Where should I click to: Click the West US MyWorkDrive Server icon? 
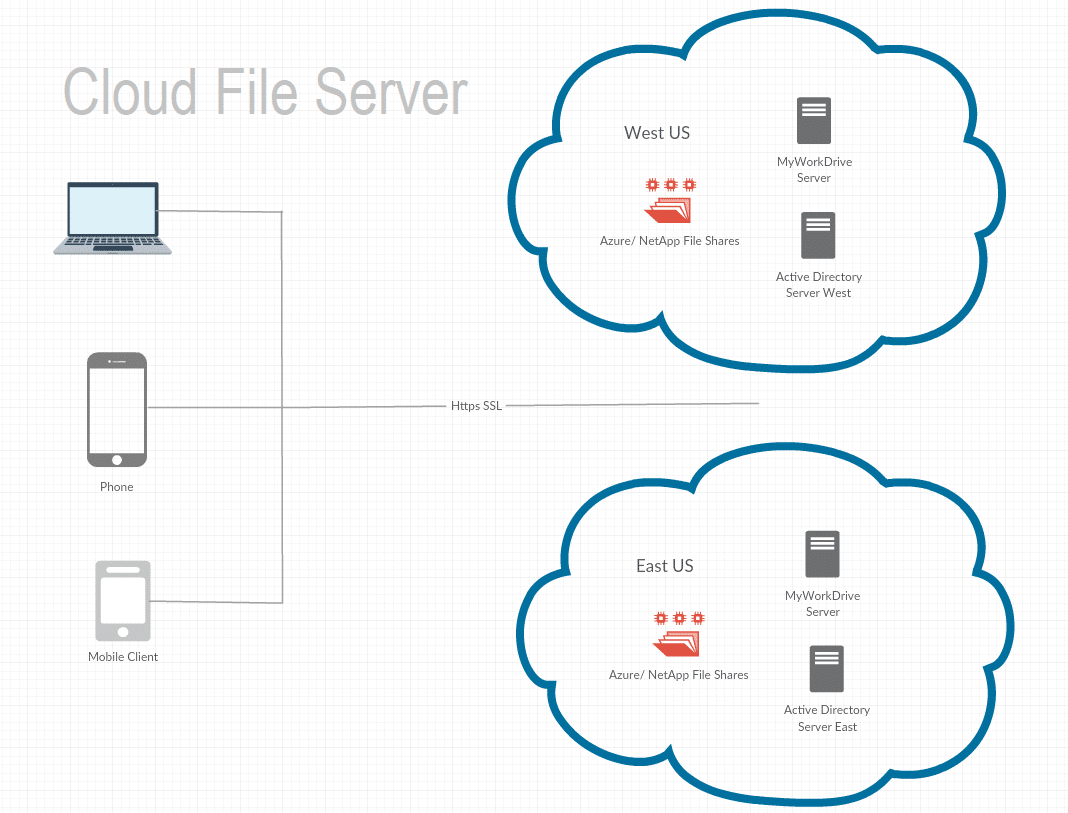[x=814, y=120]
